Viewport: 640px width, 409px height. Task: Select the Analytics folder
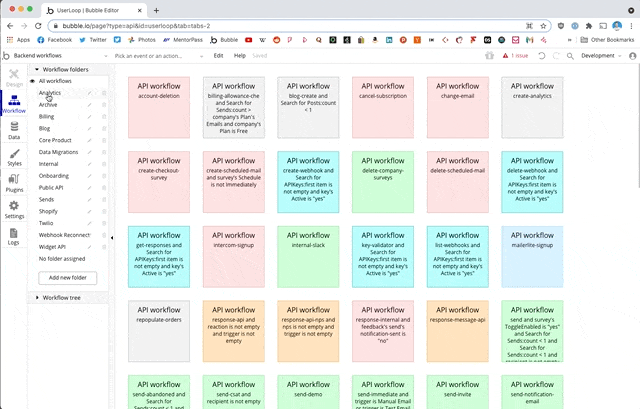pyautogui.click(x=50, y=93)
